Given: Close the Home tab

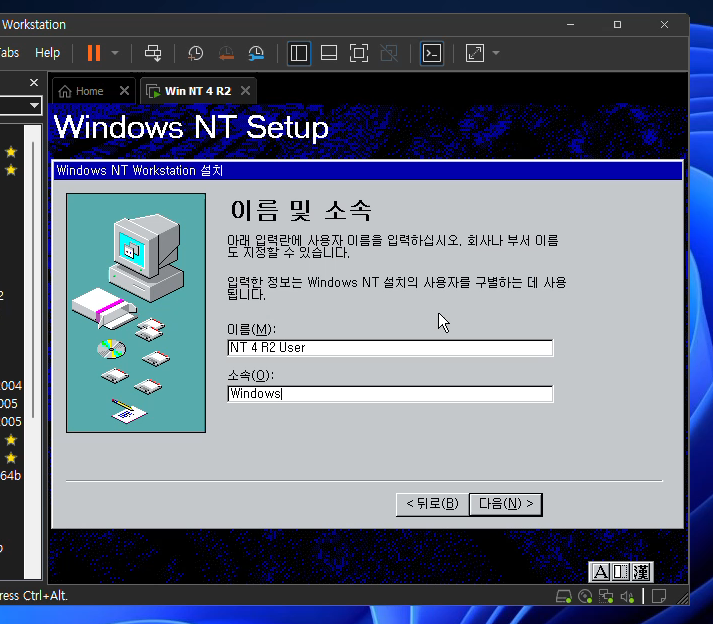Looking at the screenshot, I should tap(124, 91).
